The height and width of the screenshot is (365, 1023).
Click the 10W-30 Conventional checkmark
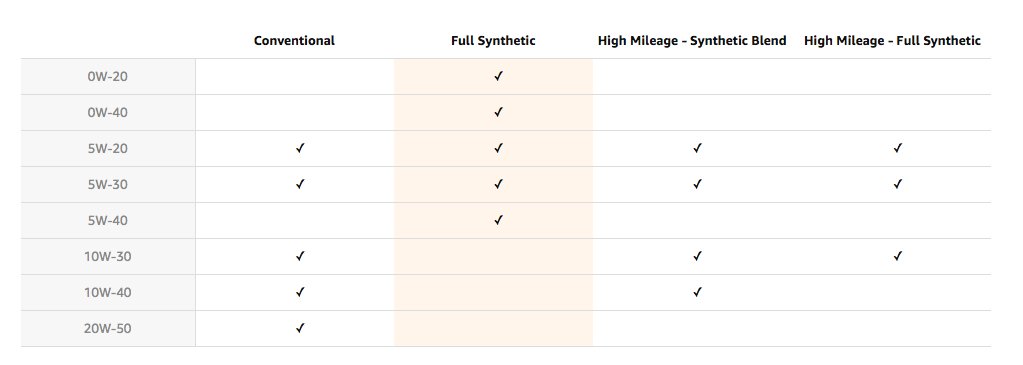(x=300, y=256)
